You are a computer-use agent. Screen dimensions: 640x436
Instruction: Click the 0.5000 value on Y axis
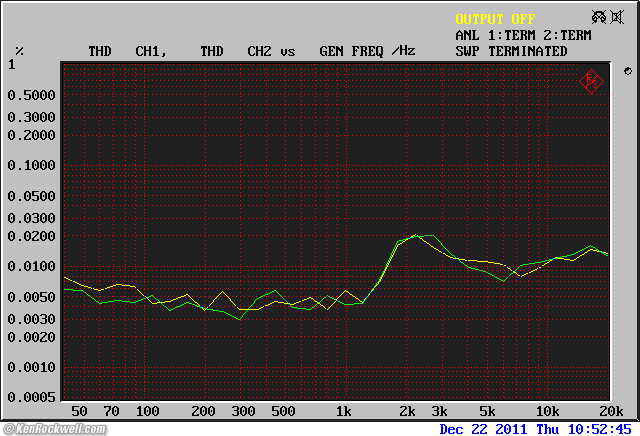click(x=31, y=96)
